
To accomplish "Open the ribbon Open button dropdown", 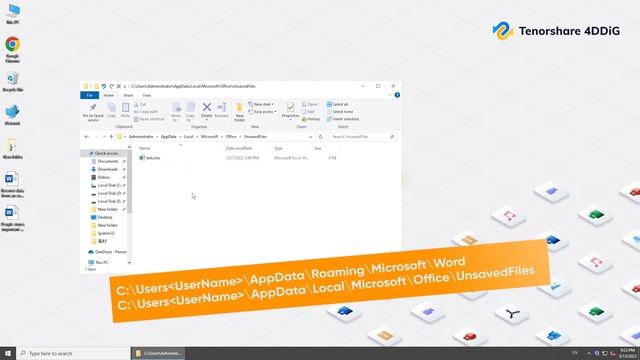I will tap(310, 104).
